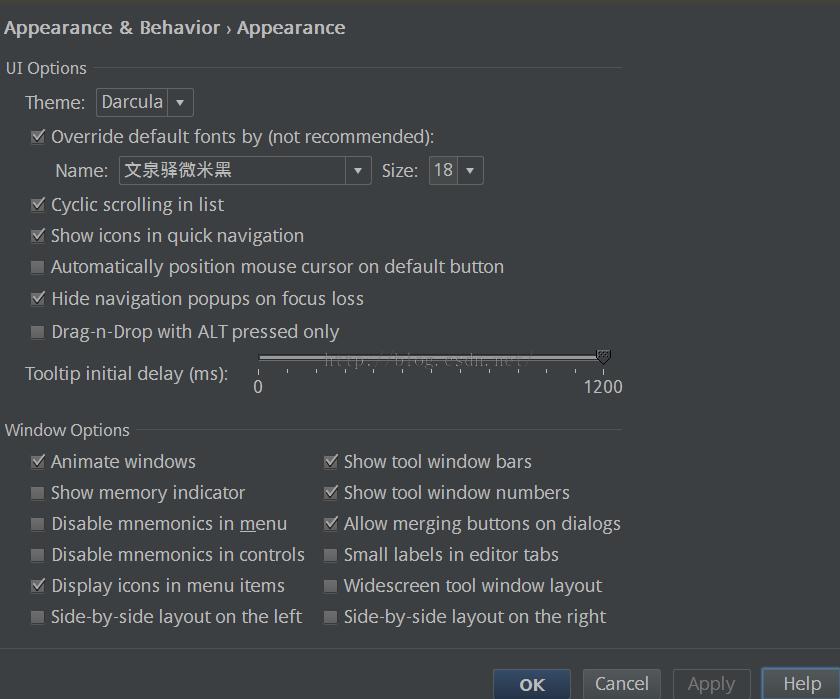Click the Appearance & Behavior breadcrumb

click(x=112, y=28)
